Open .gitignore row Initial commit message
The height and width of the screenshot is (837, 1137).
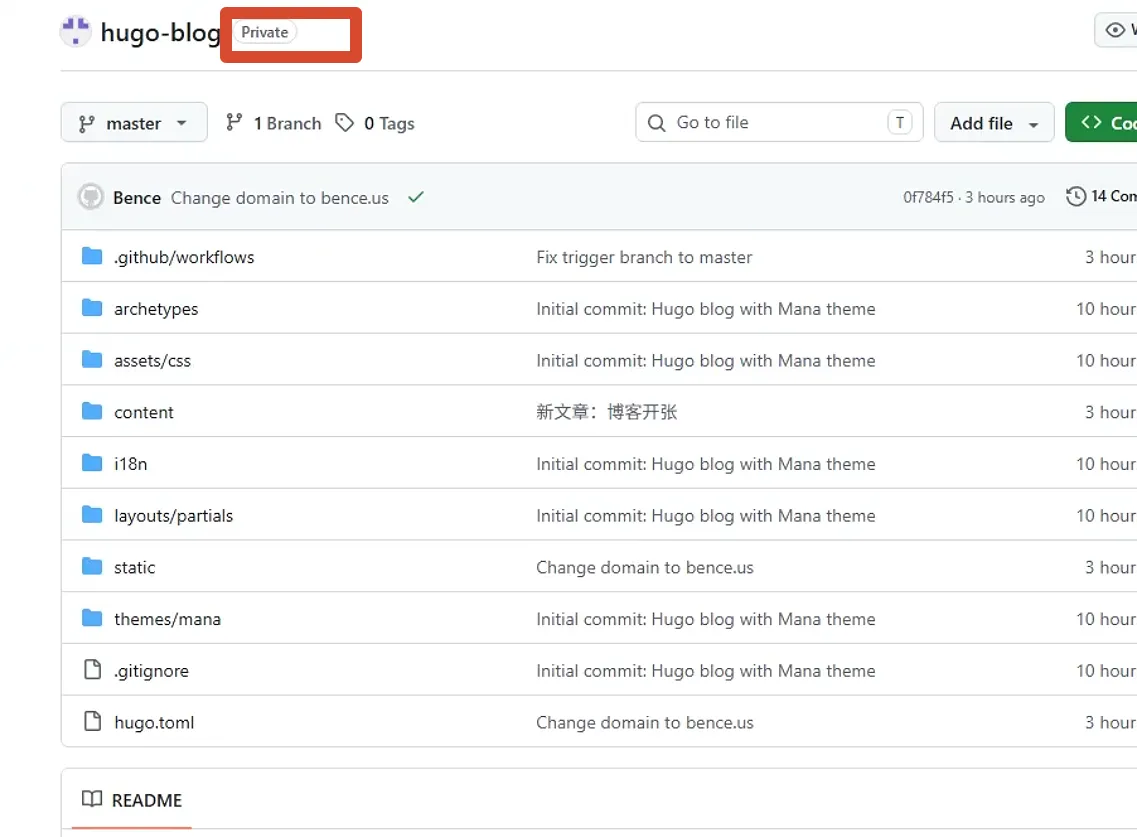(x=706, y=671)
